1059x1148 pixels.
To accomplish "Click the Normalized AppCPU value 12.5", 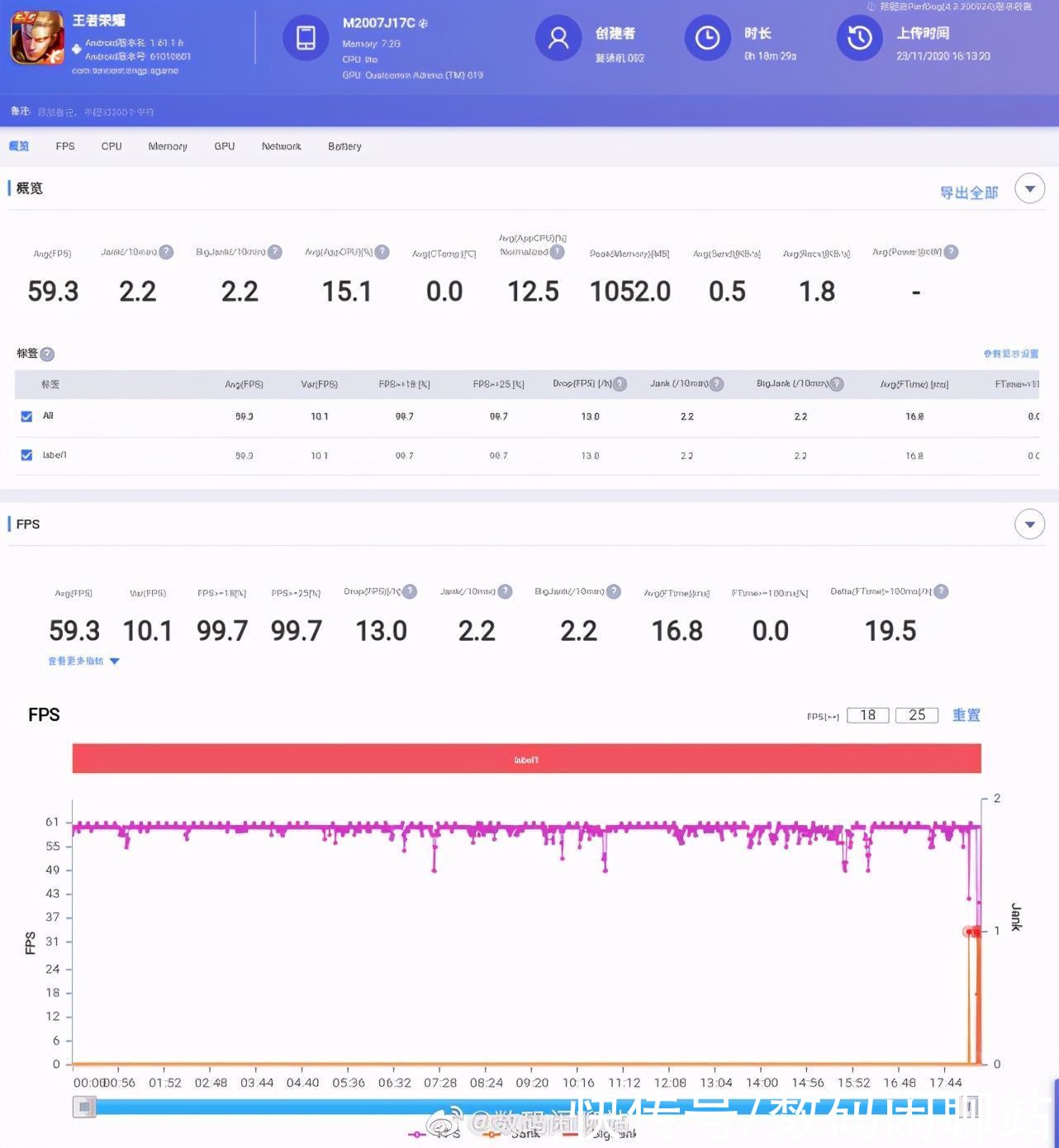I will [533, 292].
